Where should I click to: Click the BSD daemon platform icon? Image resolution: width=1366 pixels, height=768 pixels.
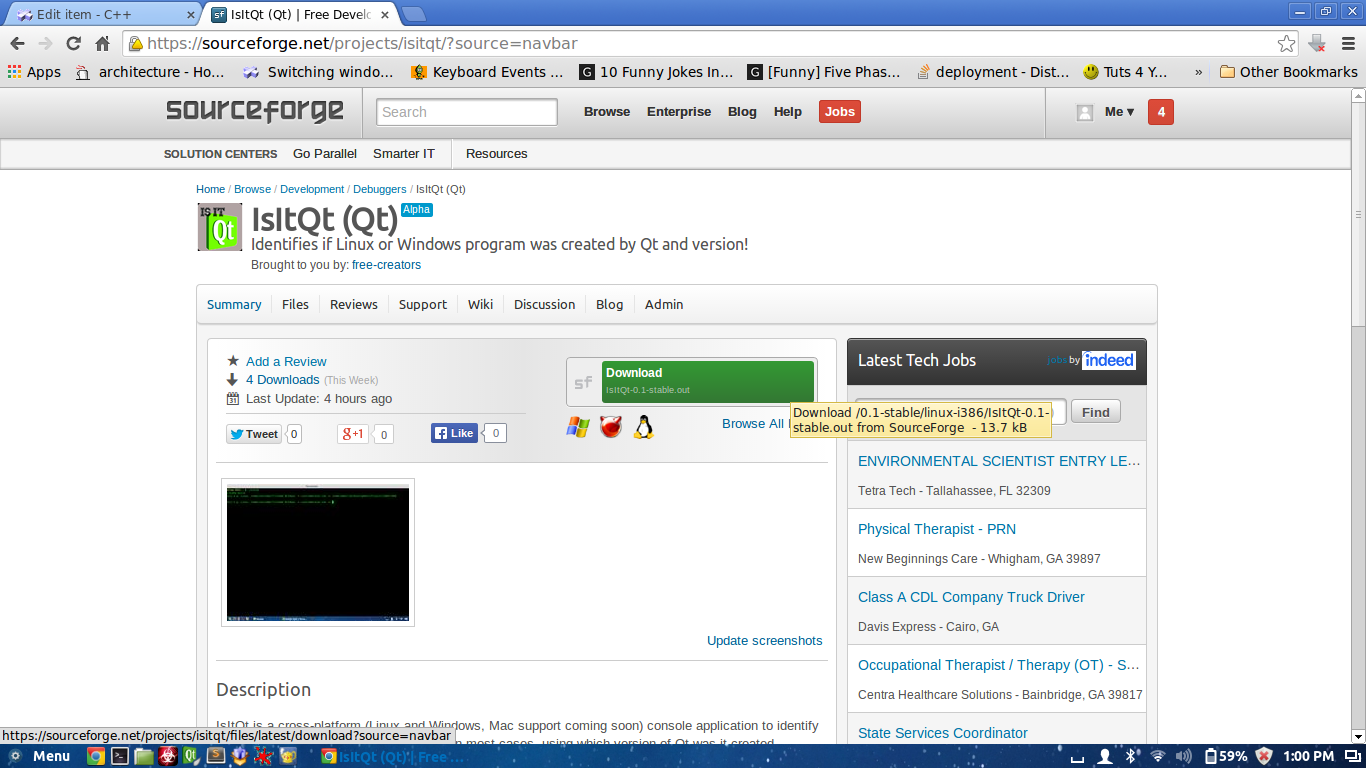pyautogui.click(x=611, y=427)
